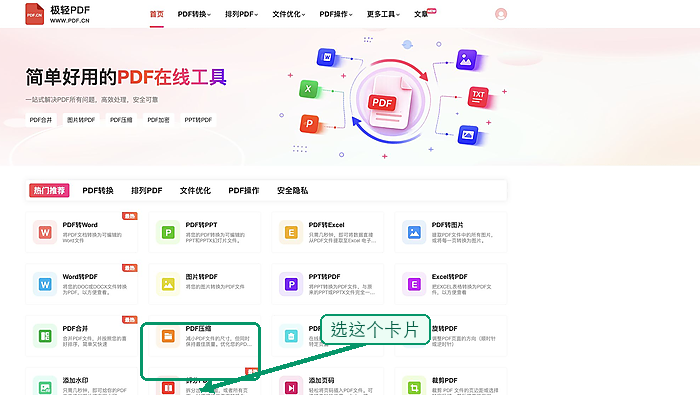
Task: Click the 添加页码 magenta icon
Action: [291, 387]
